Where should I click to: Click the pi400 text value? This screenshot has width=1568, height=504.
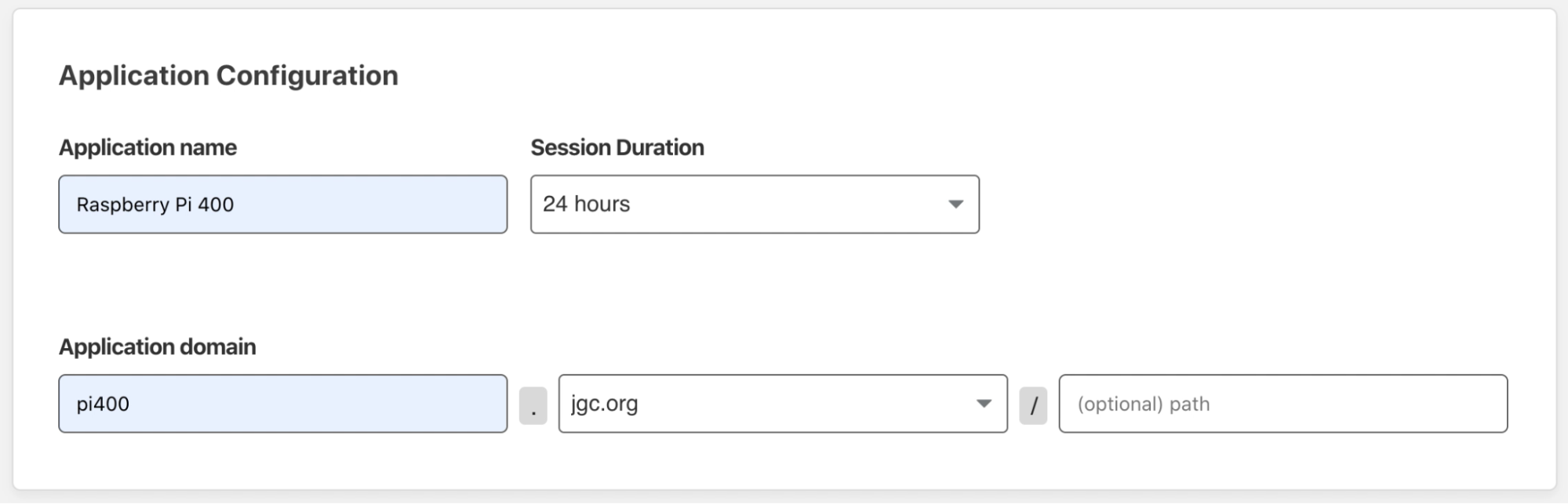(103, 404)
